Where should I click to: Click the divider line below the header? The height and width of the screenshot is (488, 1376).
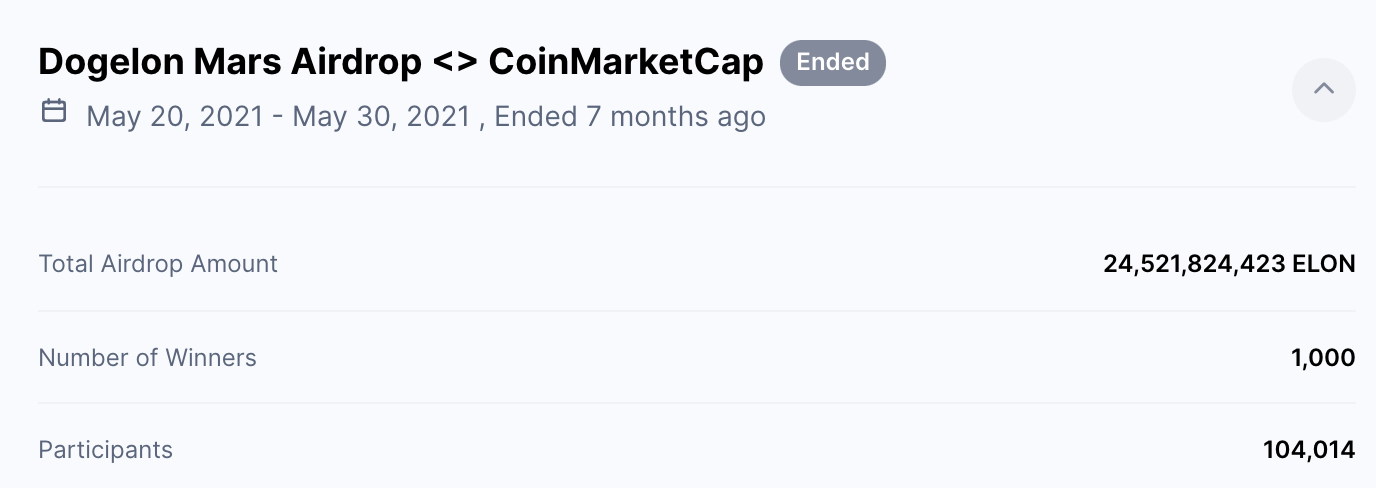tap(697, 186)
